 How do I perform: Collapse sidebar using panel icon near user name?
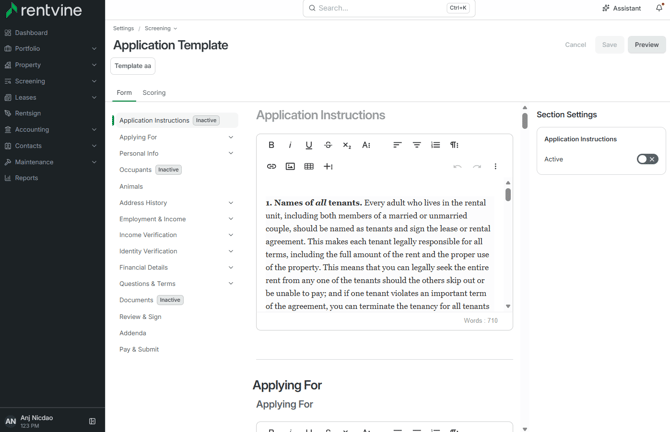92,421
